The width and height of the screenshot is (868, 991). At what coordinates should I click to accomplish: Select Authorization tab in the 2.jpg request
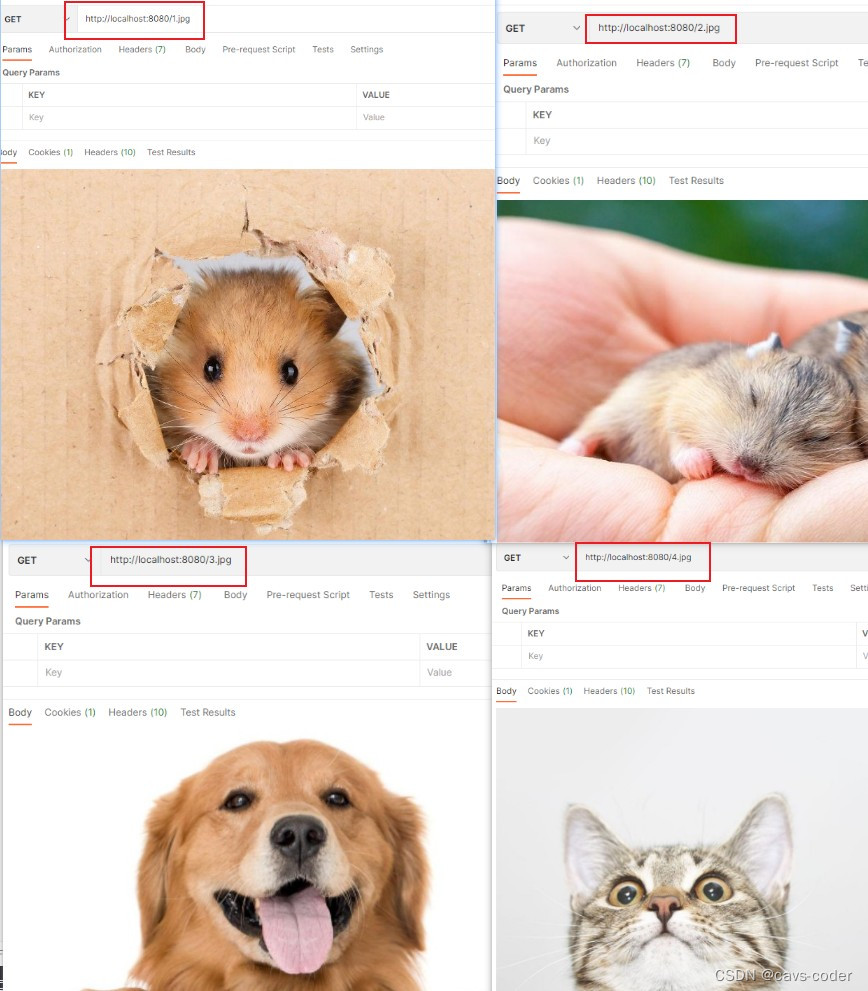587,63
